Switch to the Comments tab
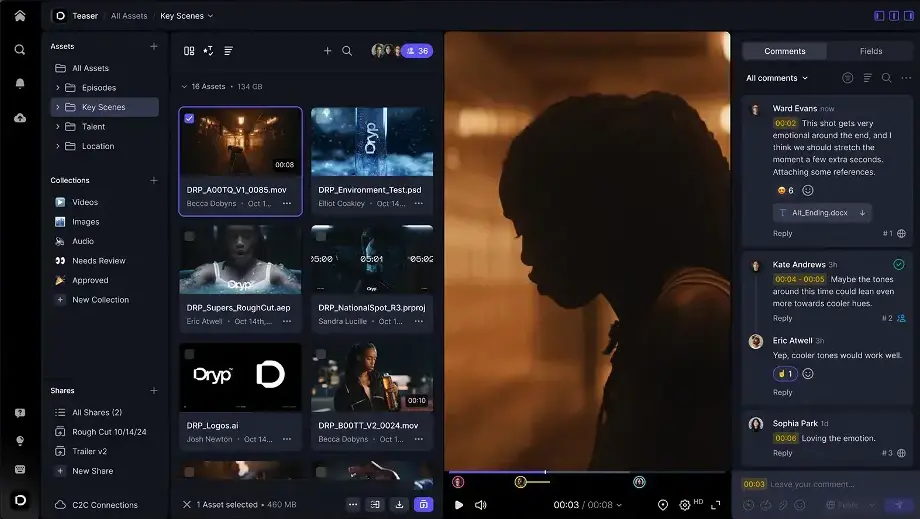This screenshot has width=920, height=519. [784, 51]
